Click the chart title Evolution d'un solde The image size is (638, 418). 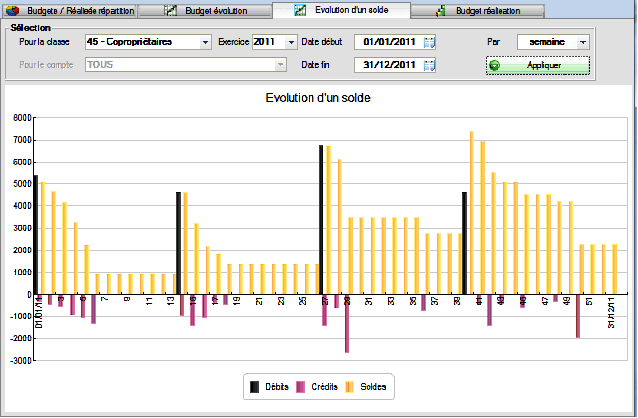(x=318, y=98)
